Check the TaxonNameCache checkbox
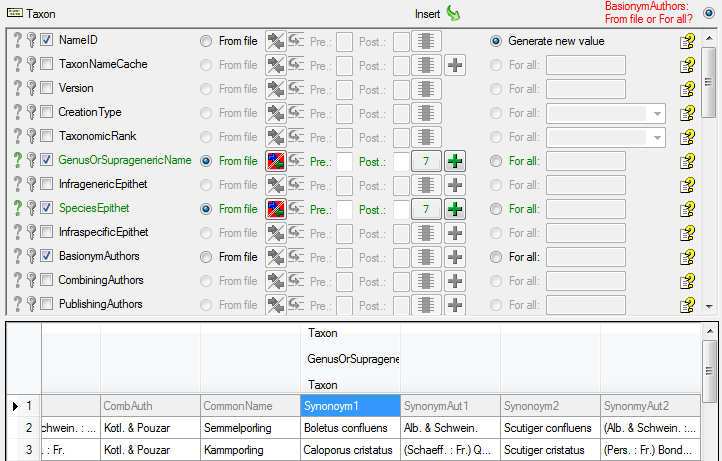The width and height of the screenshot is (722, 461). point(47,65)
